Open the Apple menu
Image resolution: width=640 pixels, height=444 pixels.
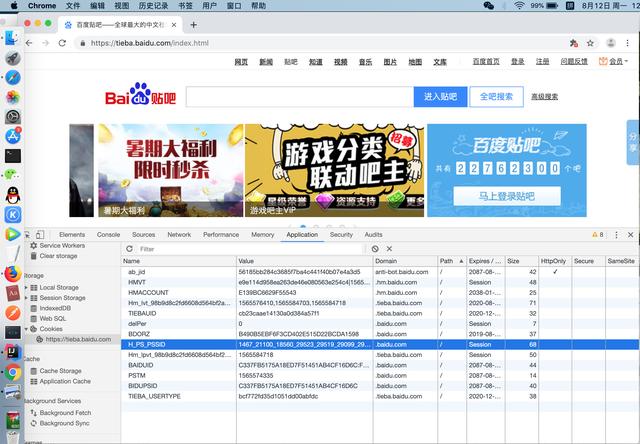[14, 6]
